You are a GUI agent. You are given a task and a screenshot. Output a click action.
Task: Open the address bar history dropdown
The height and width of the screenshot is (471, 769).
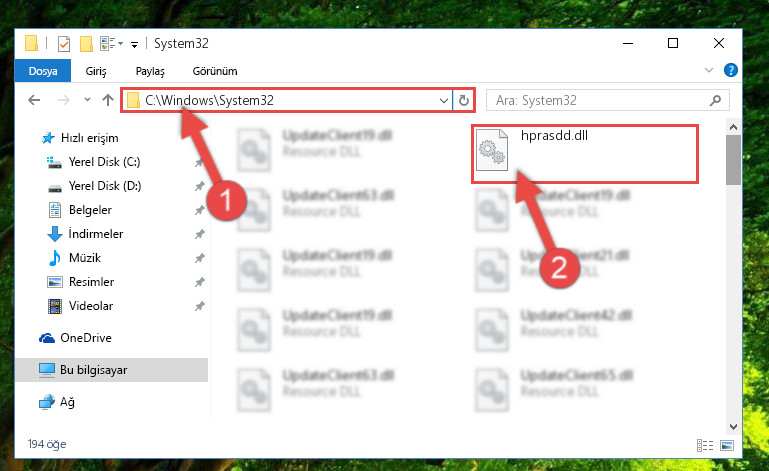(444, 101)
